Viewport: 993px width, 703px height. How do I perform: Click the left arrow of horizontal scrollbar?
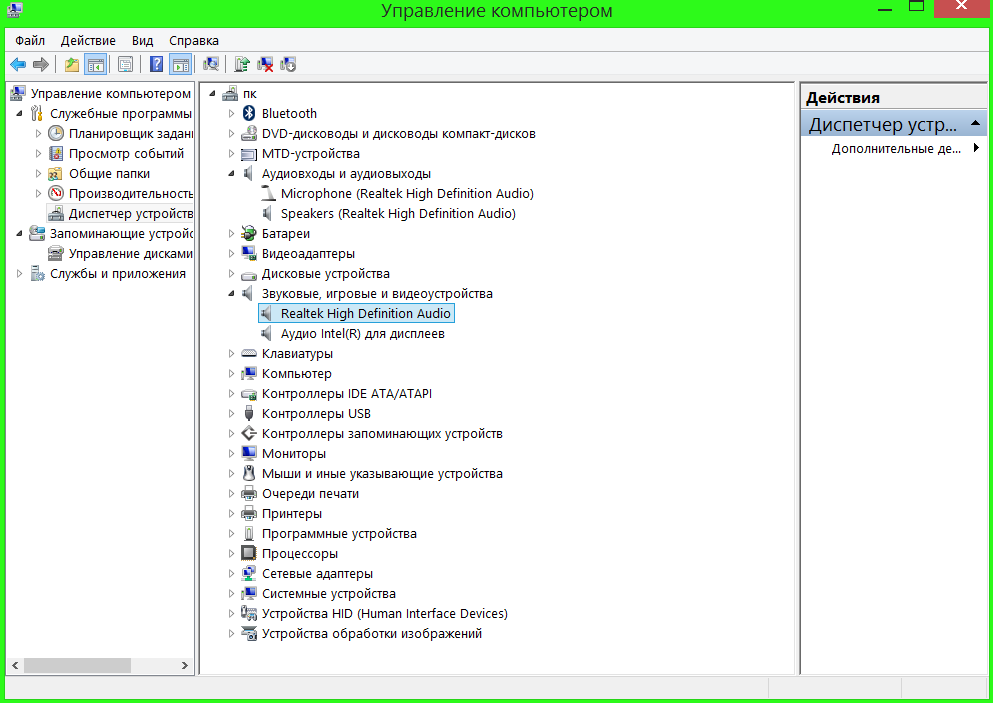[x=15, y=666]
